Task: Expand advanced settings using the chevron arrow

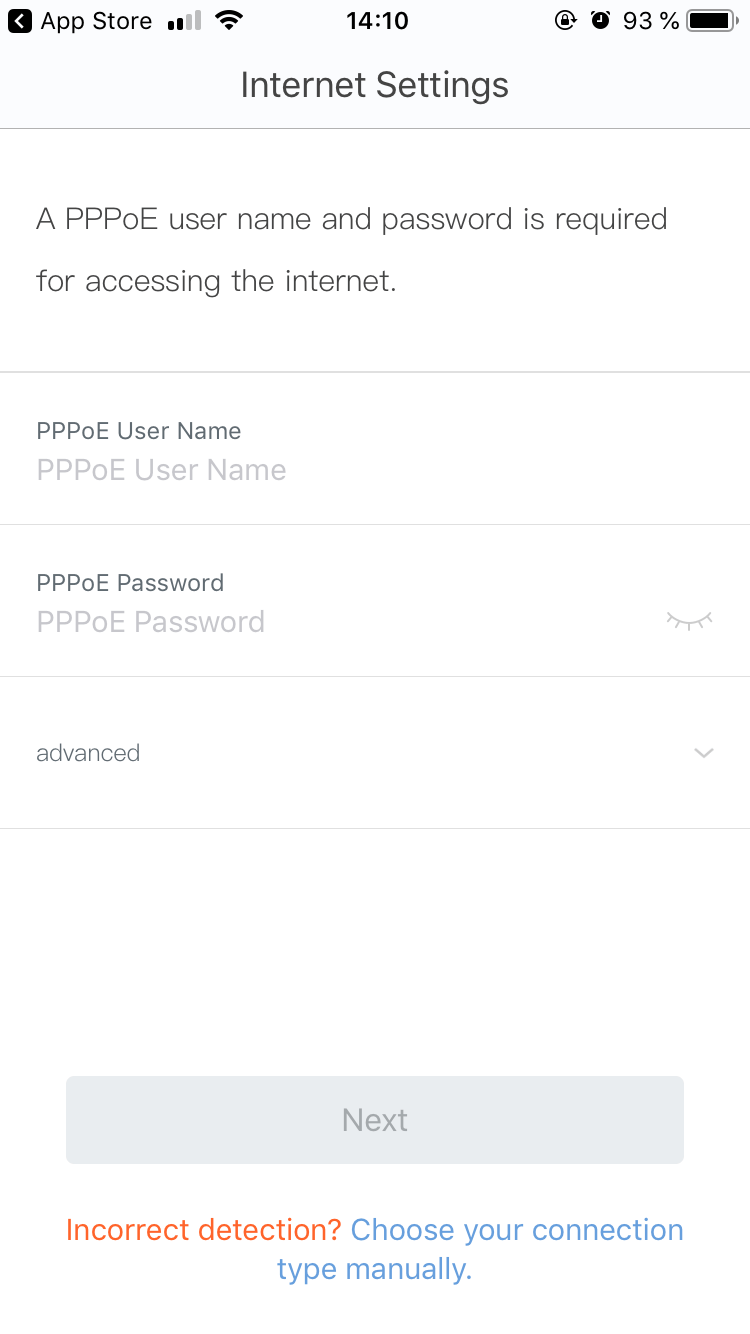Action: click(704, 753)
